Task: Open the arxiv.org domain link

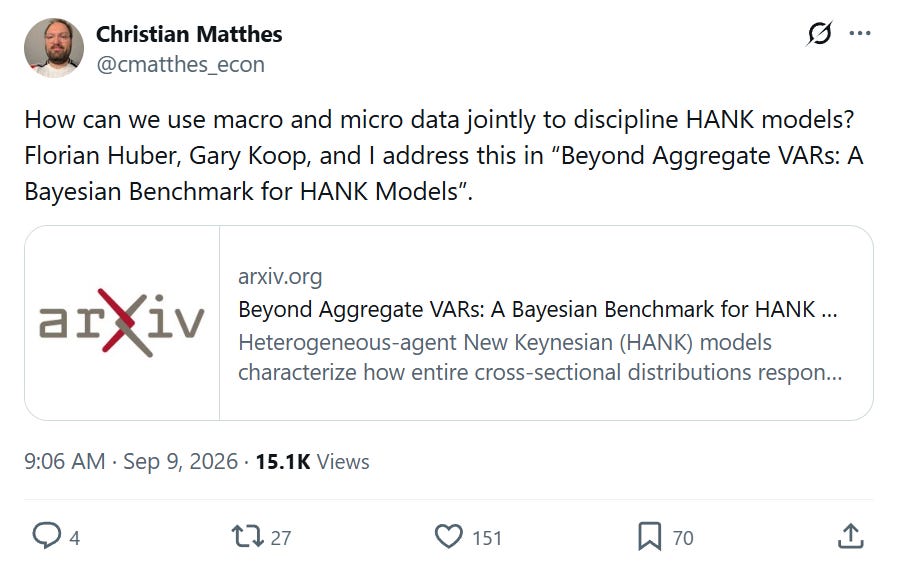Action: [x=280, y=276]
